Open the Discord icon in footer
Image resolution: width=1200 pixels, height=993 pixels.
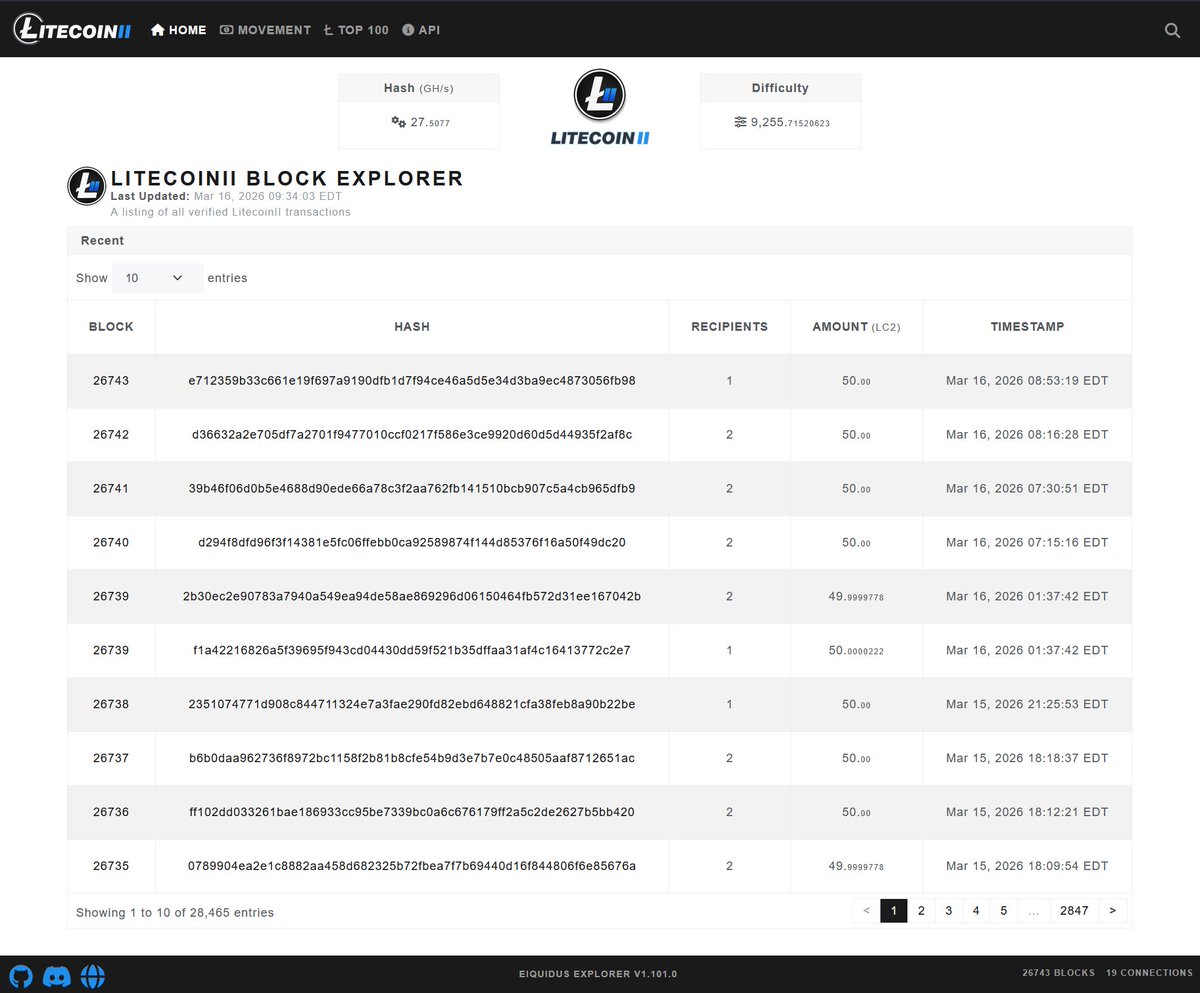coord(57,975)
